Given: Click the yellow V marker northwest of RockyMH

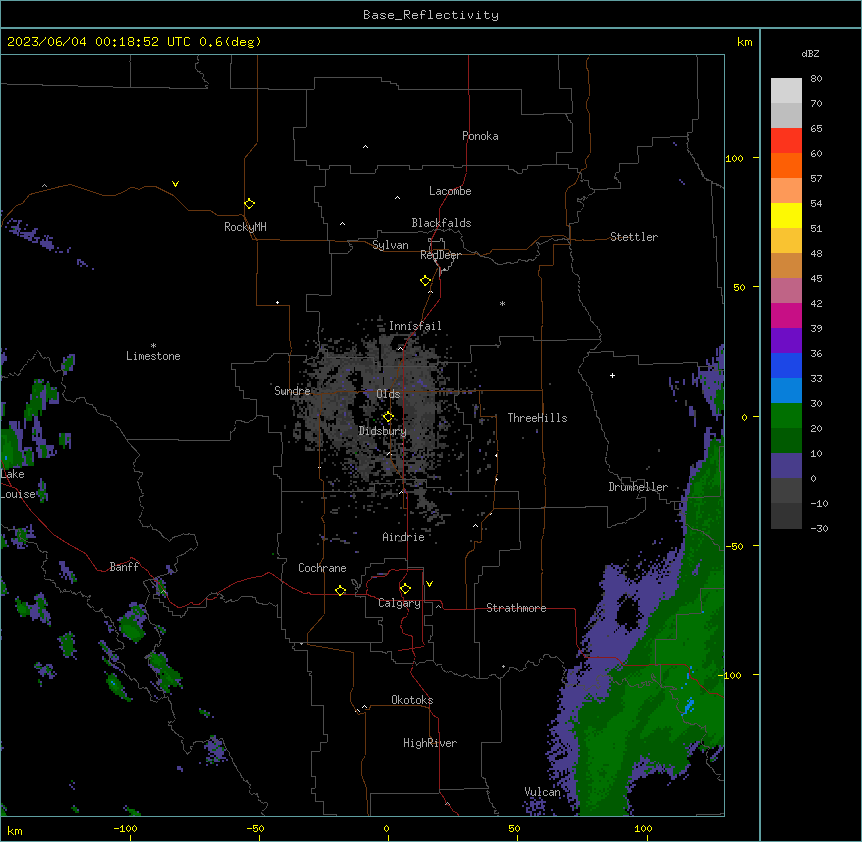Looking at the screenshot, I should 175,184.
